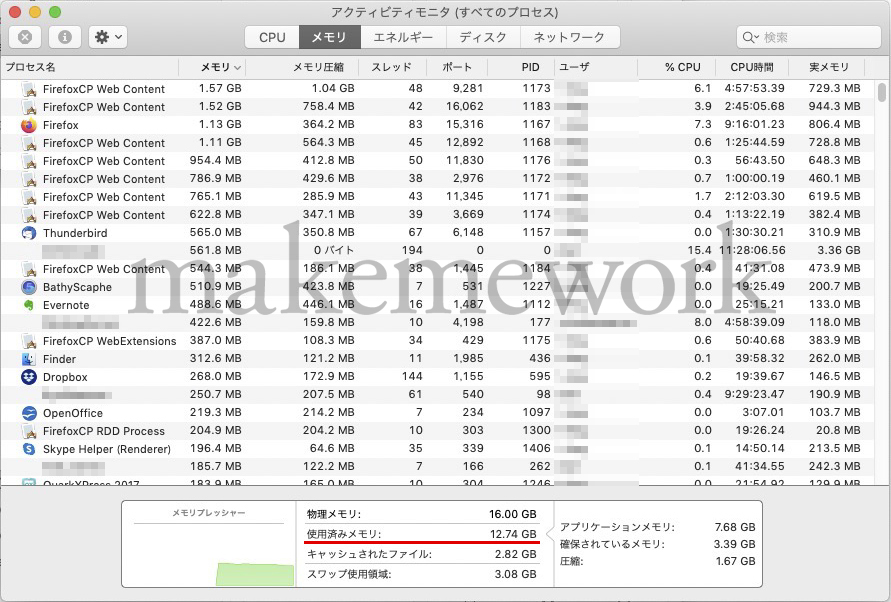891x602 pixels.
Task: Select the Evernote process name
Action: [x=66, y=305]
